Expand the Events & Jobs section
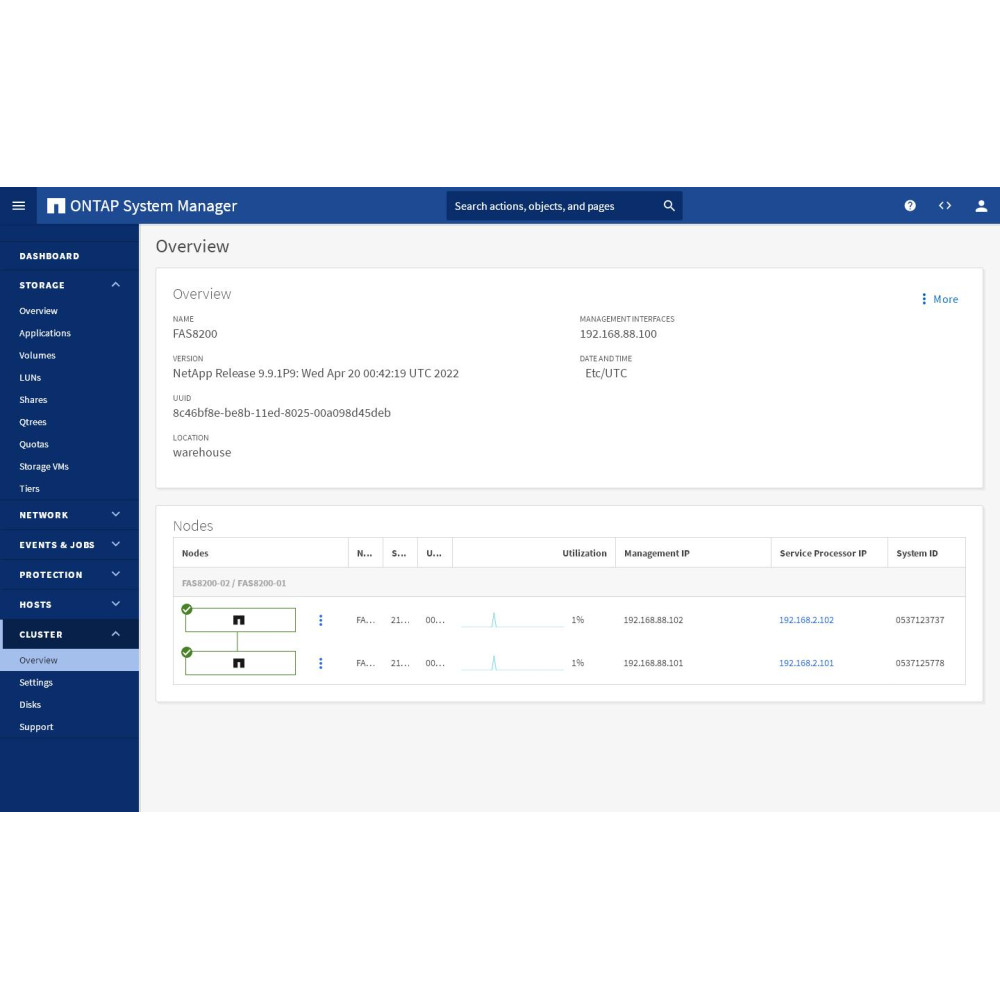 point(115,545)
